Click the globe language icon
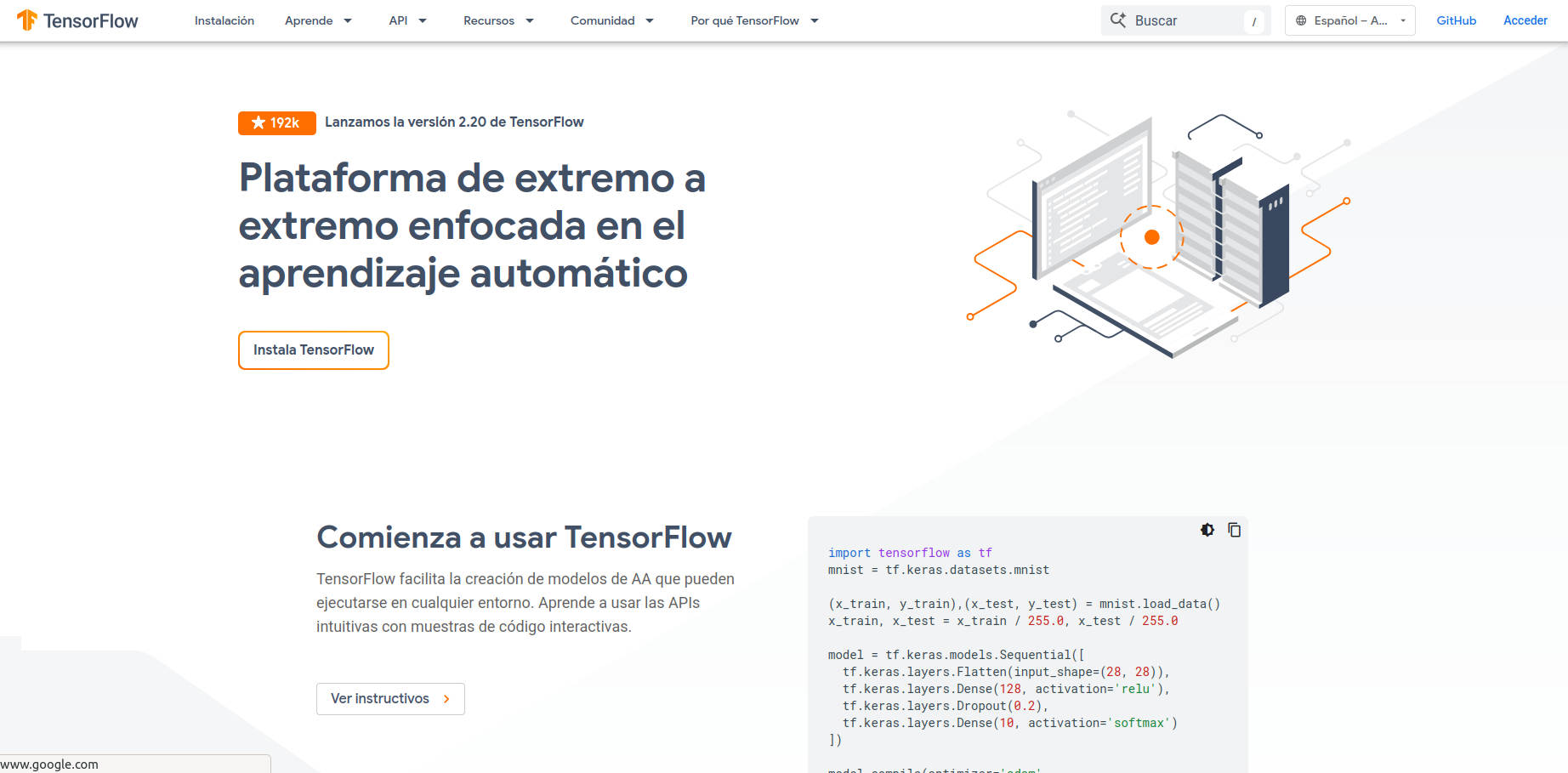This screenshot has height=773, width=1568. [x=1301, y=20]
